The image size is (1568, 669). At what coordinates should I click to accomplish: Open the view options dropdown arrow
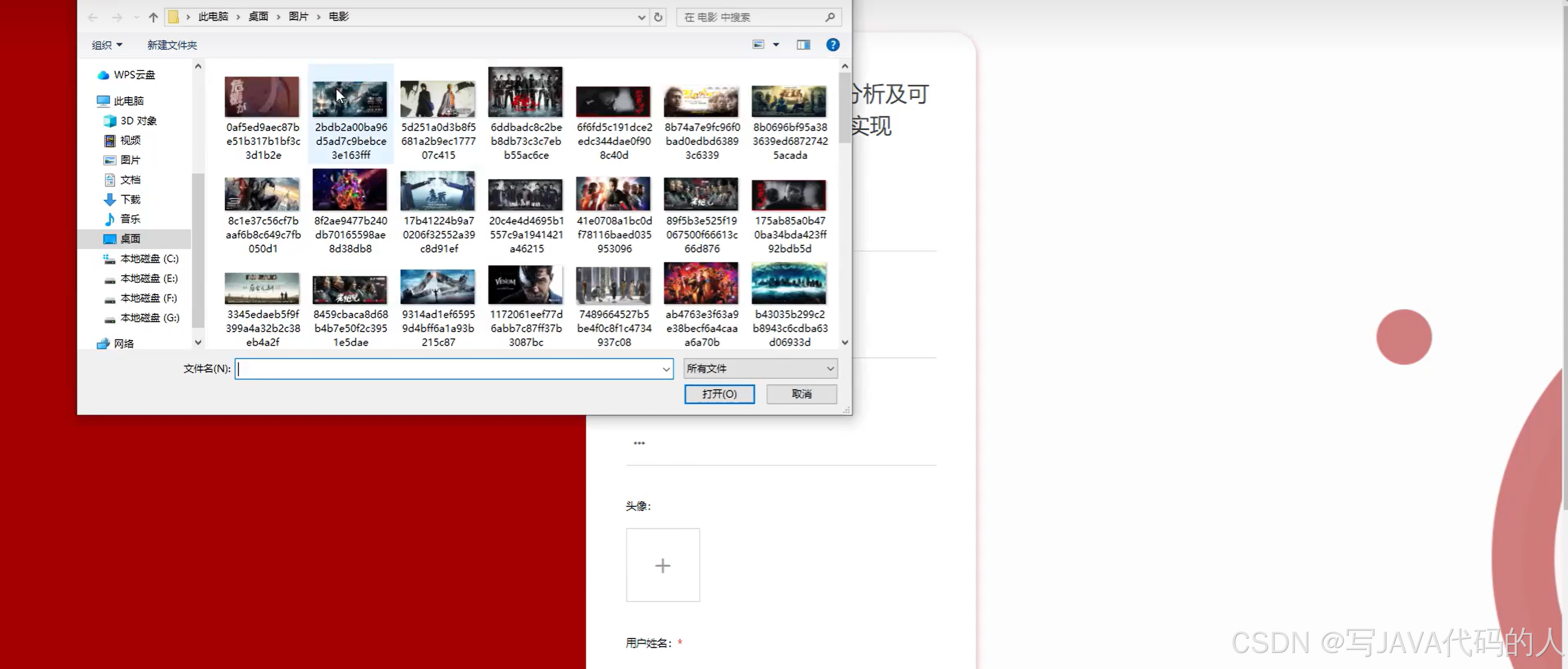776,44
